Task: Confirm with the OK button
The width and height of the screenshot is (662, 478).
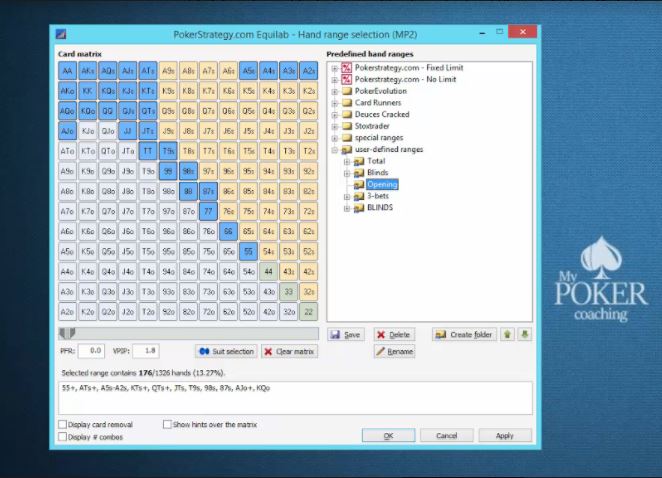Action: [x=388, y=435]
